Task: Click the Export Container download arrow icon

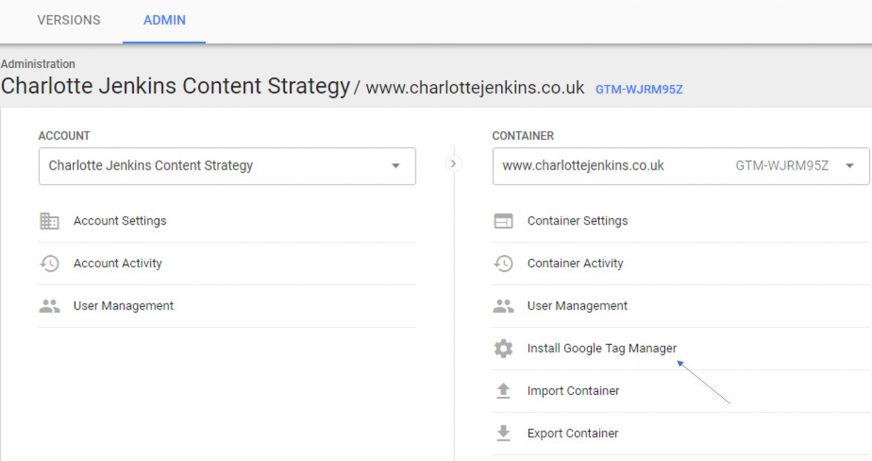Action: click(x=503, y=433)
